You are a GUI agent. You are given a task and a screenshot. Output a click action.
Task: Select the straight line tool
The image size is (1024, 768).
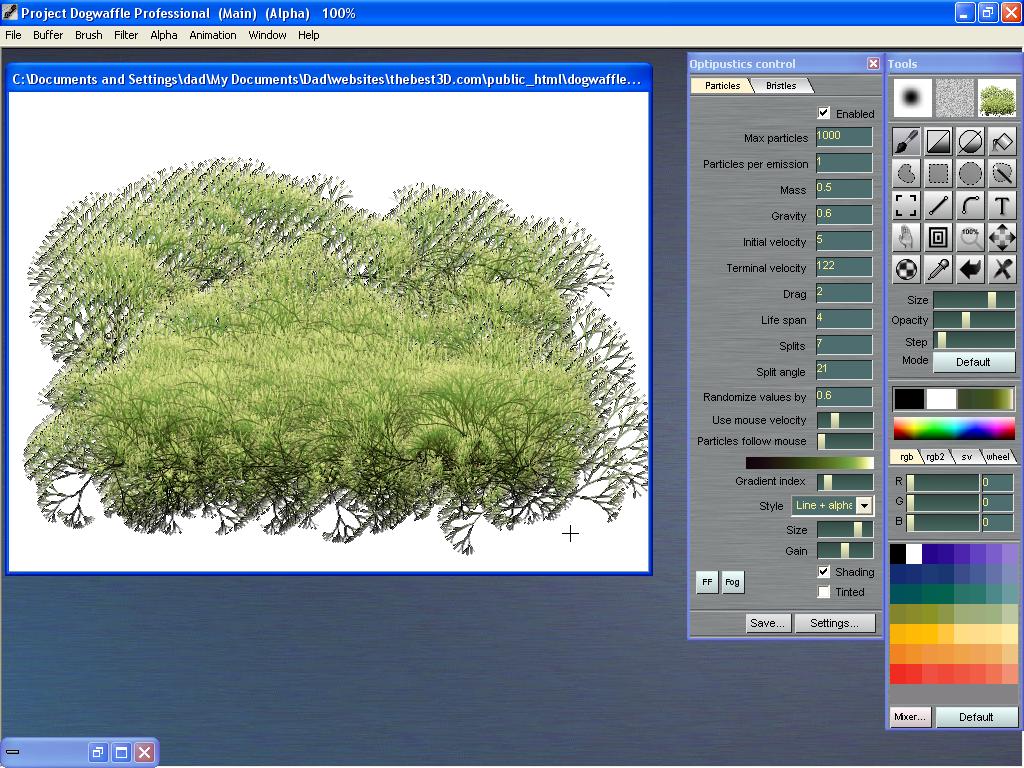pos(938,206)
